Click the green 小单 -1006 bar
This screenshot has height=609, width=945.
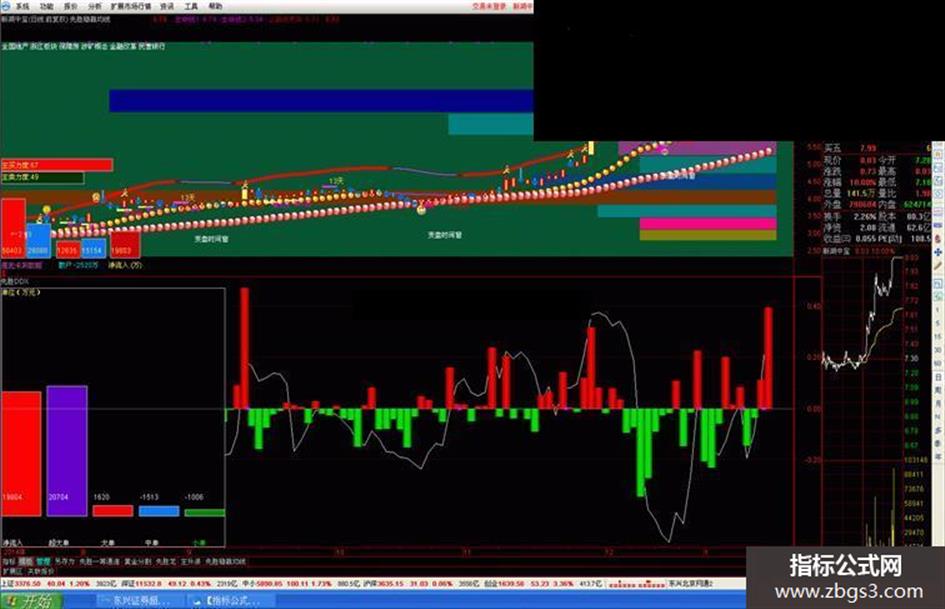[204, 513]
